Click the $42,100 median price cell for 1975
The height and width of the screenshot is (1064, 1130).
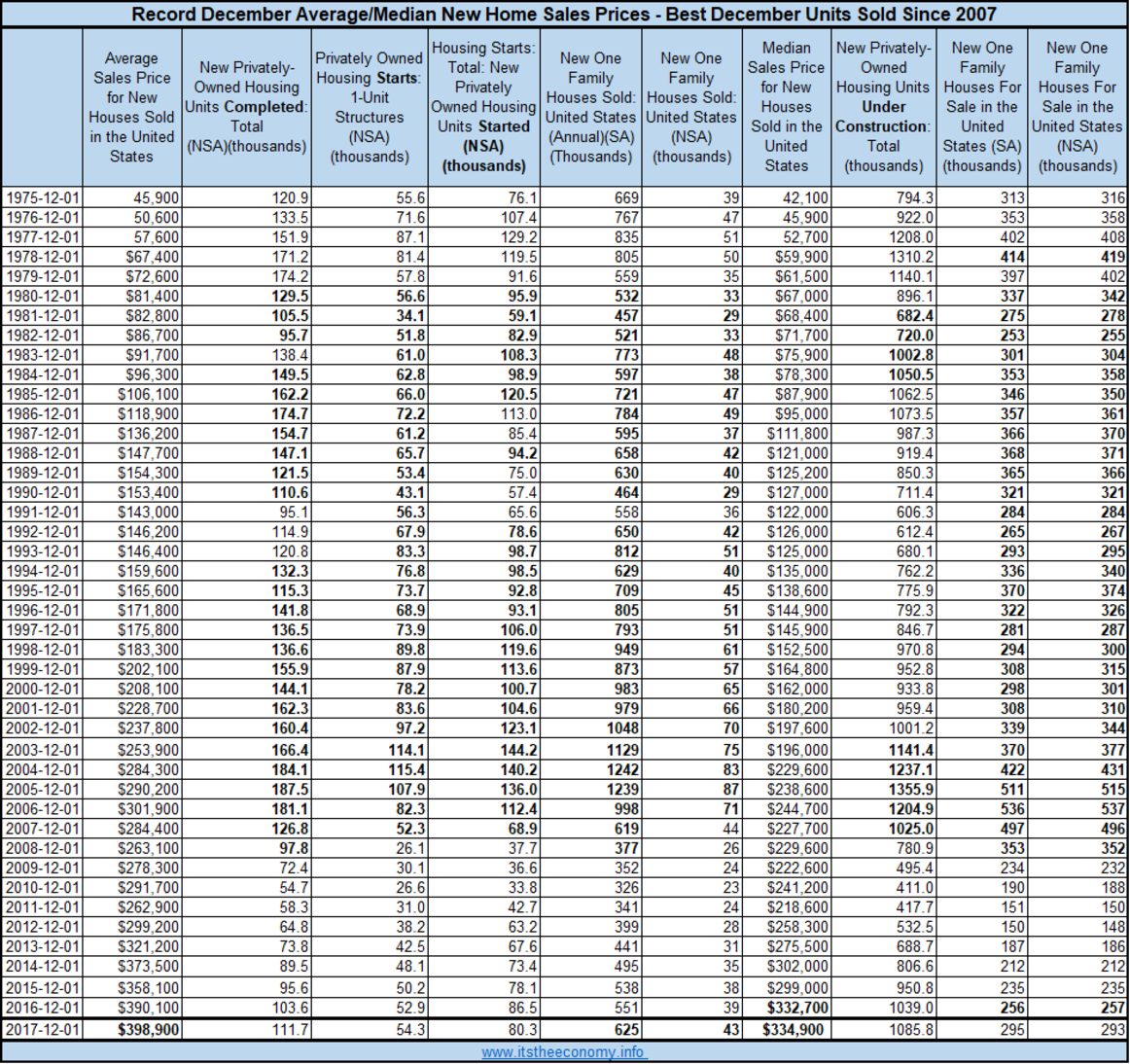787,197
